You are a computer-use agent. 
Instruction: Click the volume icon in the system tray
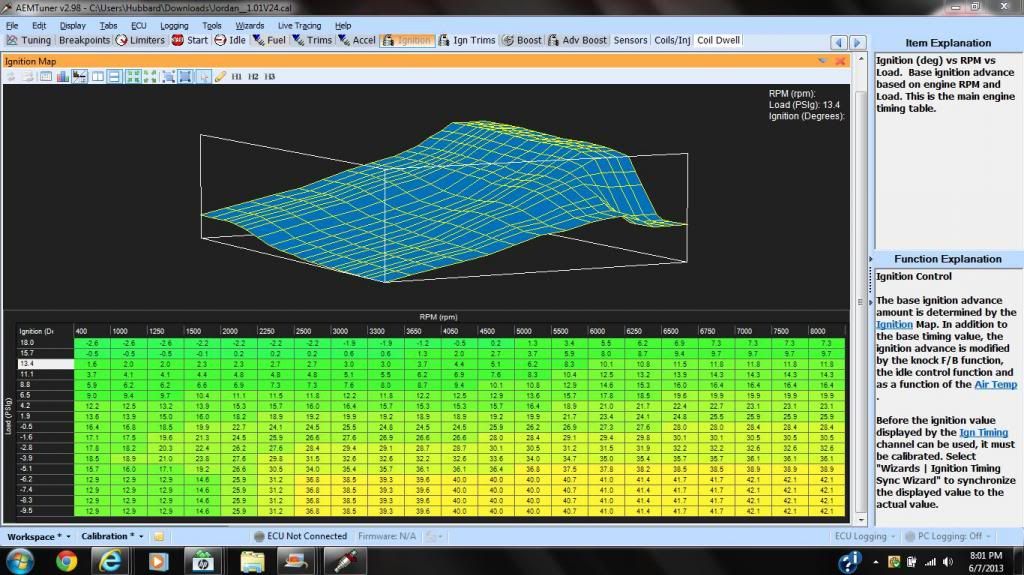[x=948, y=562]
